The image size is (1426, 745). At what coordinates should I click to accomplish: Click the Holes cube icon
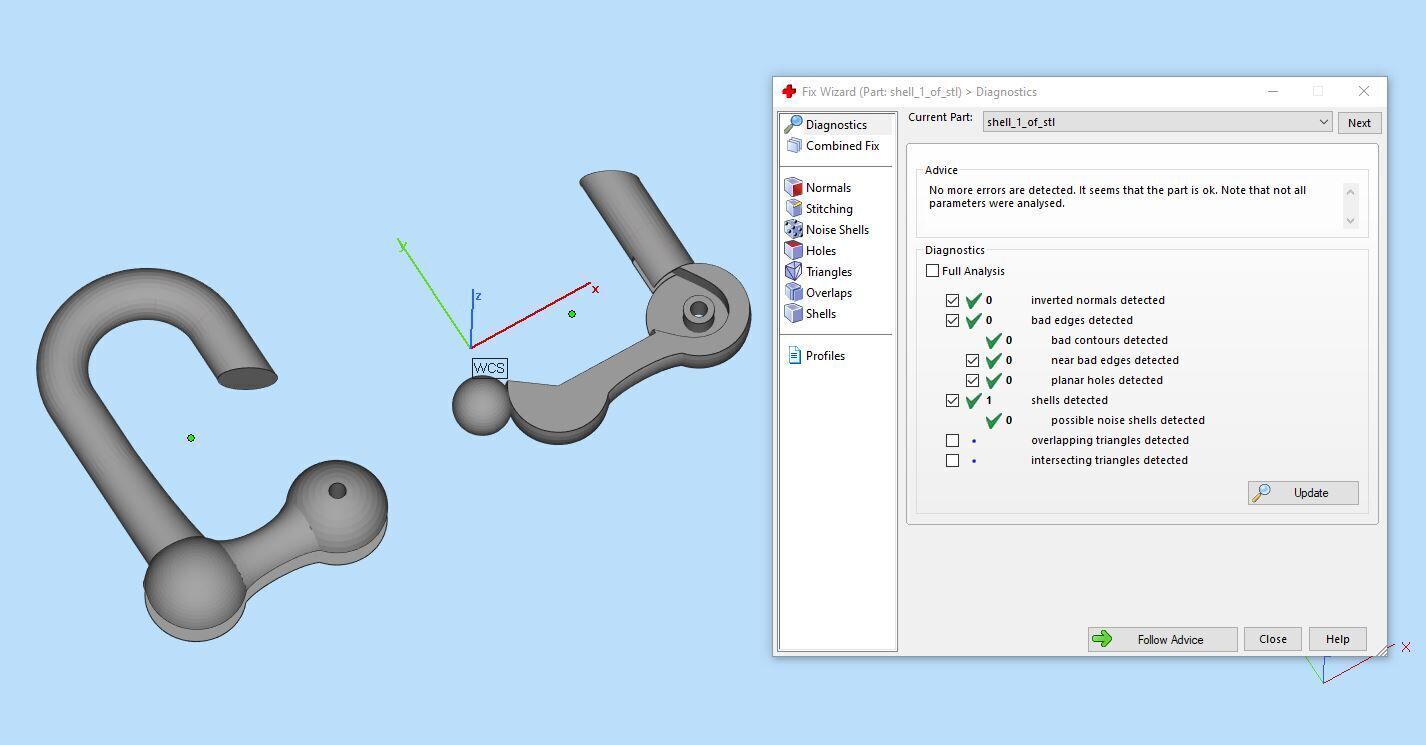tap(794, 250)
